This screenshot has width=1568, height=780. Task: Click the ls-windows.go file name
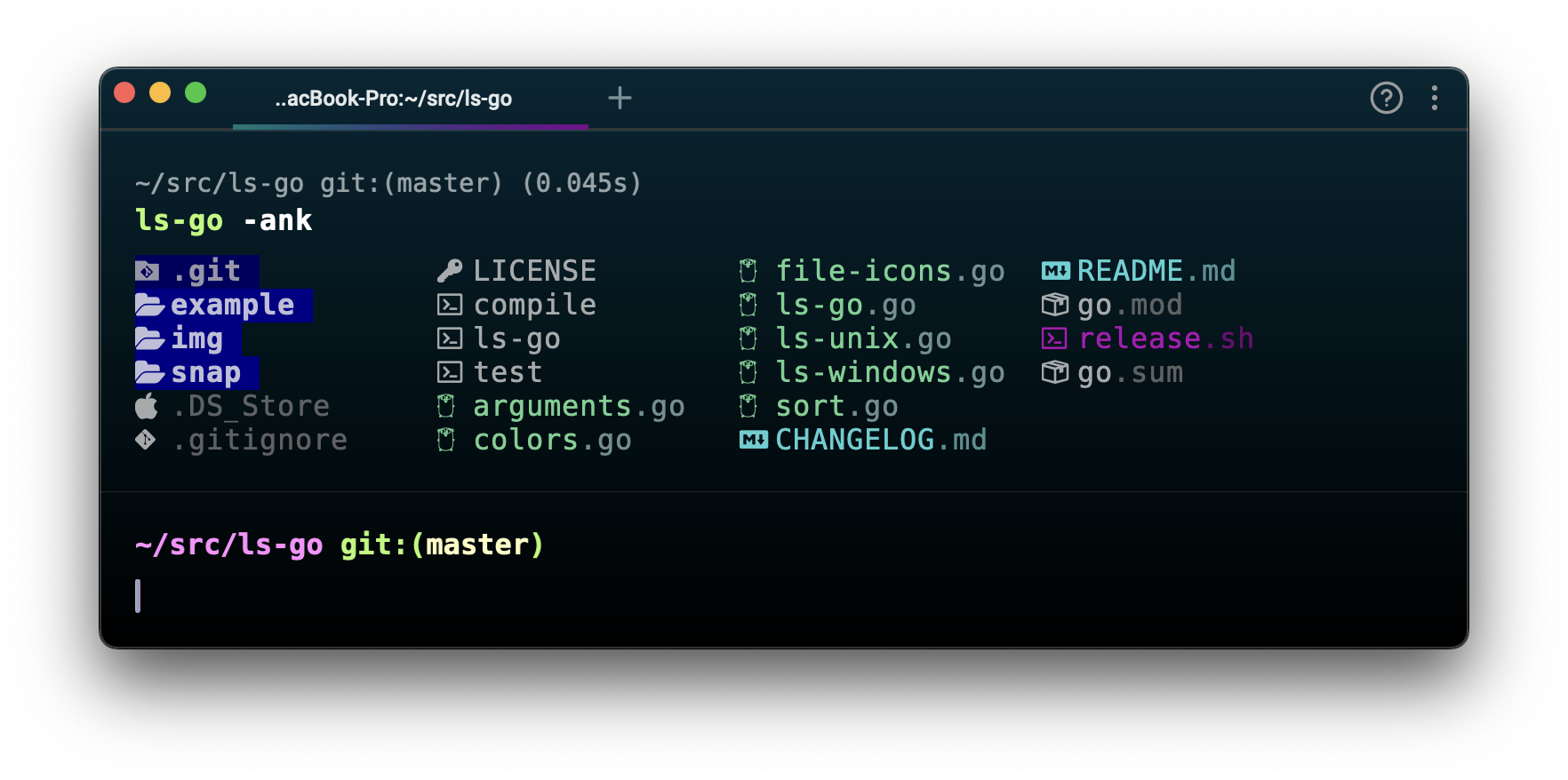coord(890,372)
